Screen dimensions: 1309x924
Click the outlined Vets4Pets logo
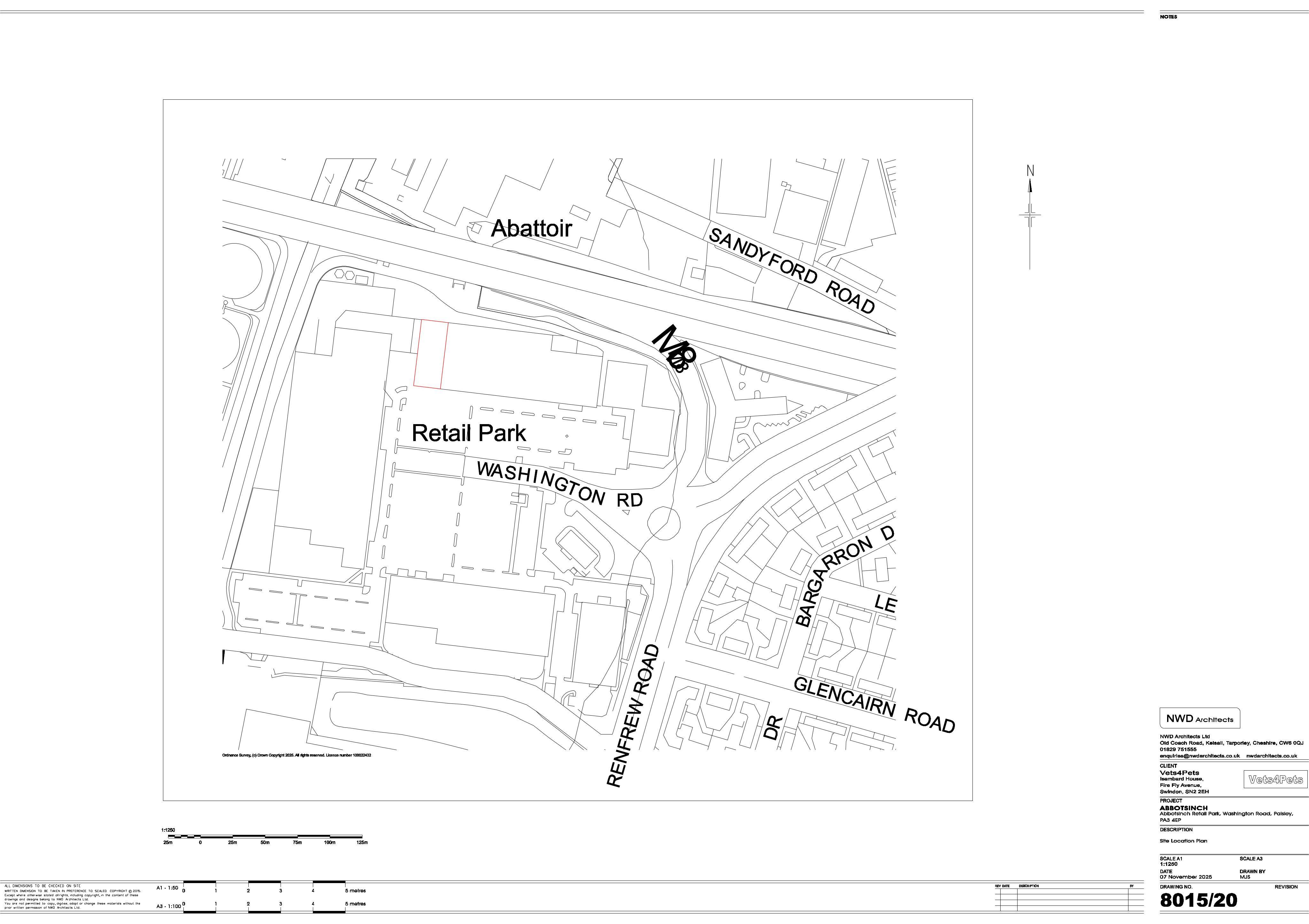(1275, 779)
